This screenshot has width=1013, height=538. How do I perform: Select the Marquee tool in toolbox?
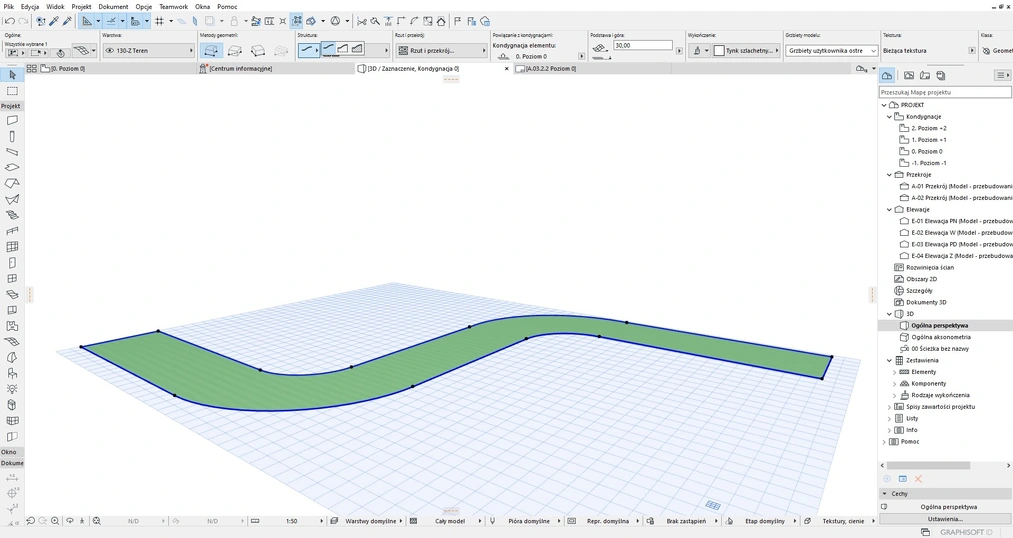(x=12, y=91)
